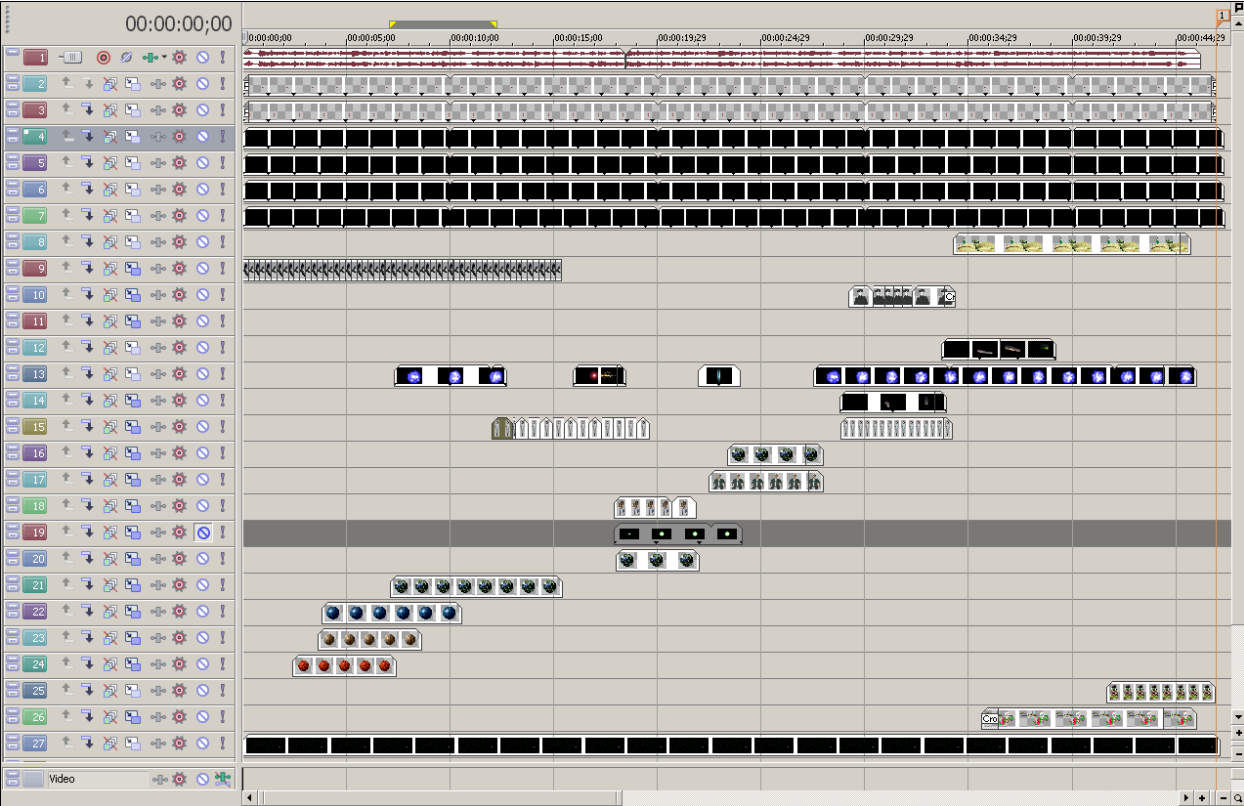Viewport: 1244px width, 806px height.
Task: Make track 7 a compositing child
Action: click(x=88, y=215)
